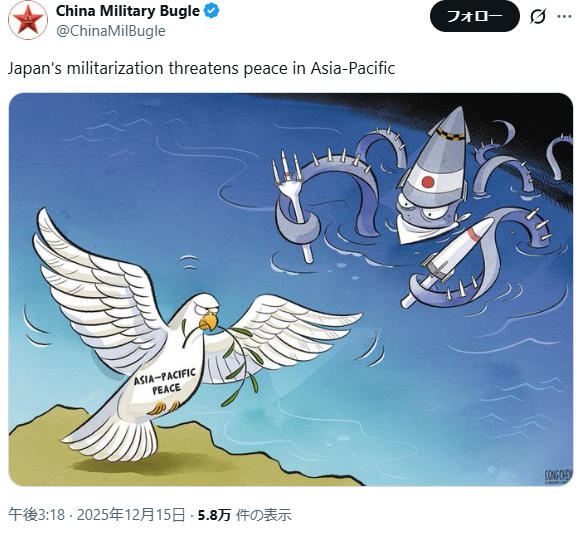The image size is (588, 538).
Task: Click the post date 2025年12月15日
Action: click(131, 515)
